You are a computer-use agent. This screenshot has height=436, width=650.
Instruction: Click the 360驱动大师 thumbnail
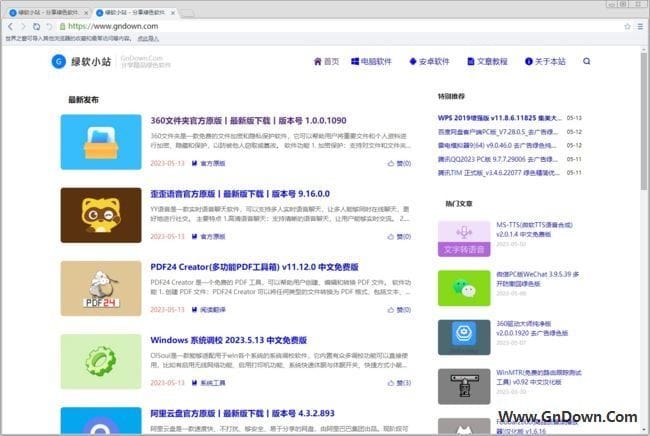tap(464, 337)
